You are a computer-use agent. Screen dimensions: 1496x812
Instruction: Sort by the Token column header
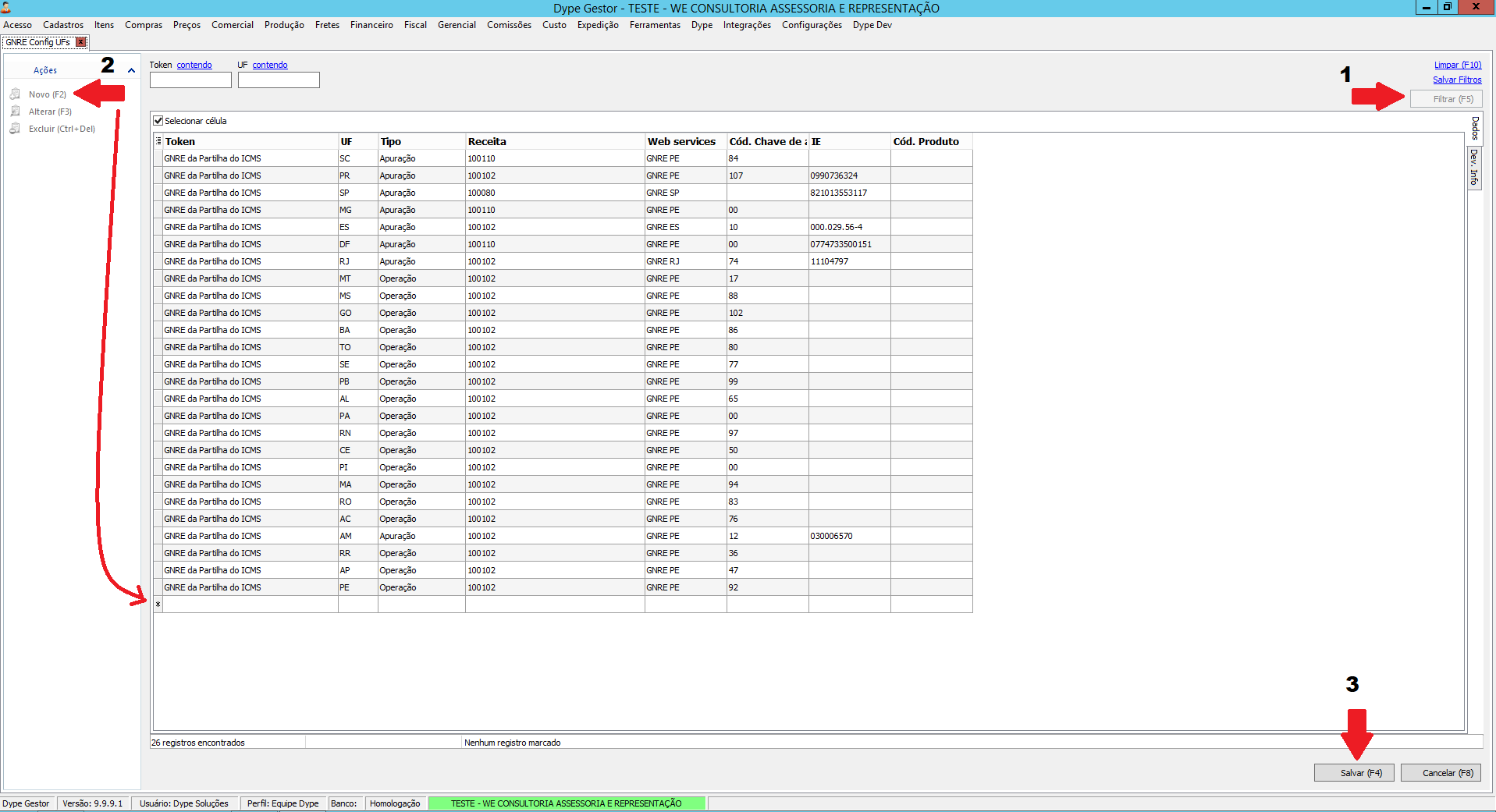pos(251,141)
